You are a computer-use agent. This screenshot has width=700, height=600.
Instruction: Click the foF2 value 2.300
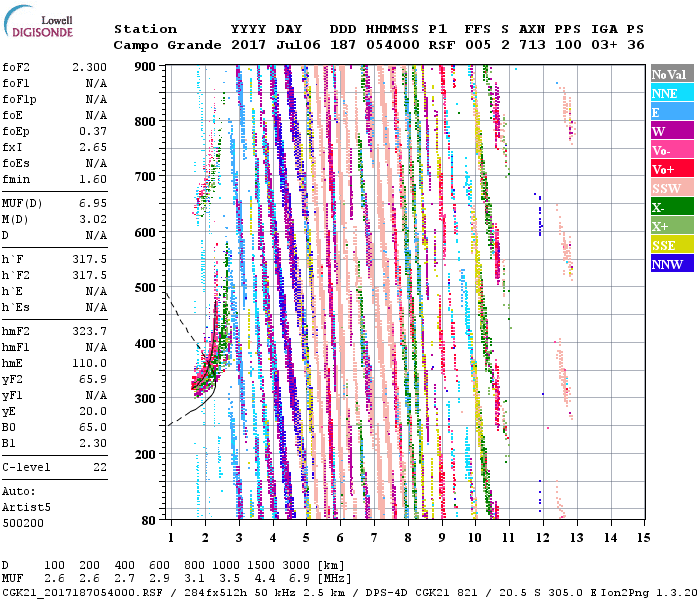(89, 65)
